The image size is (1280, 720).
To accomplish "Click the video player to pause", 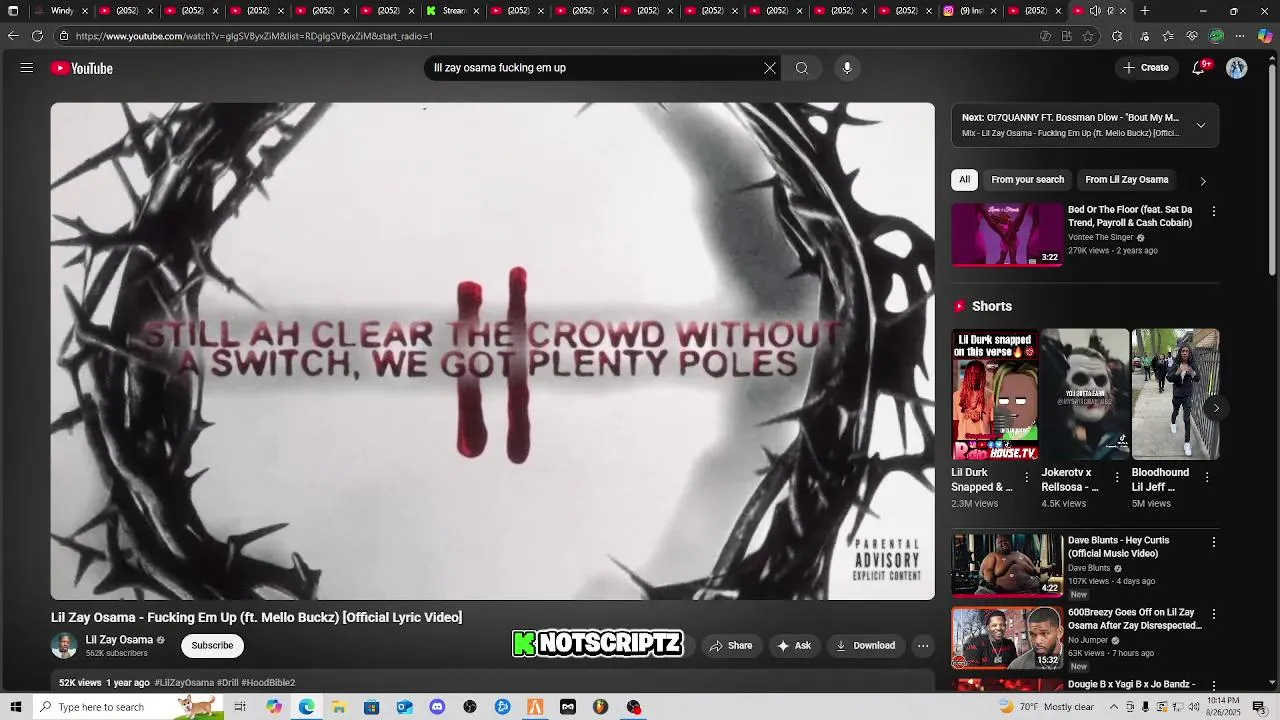I will pyautogui.click(x=493, y=351).
